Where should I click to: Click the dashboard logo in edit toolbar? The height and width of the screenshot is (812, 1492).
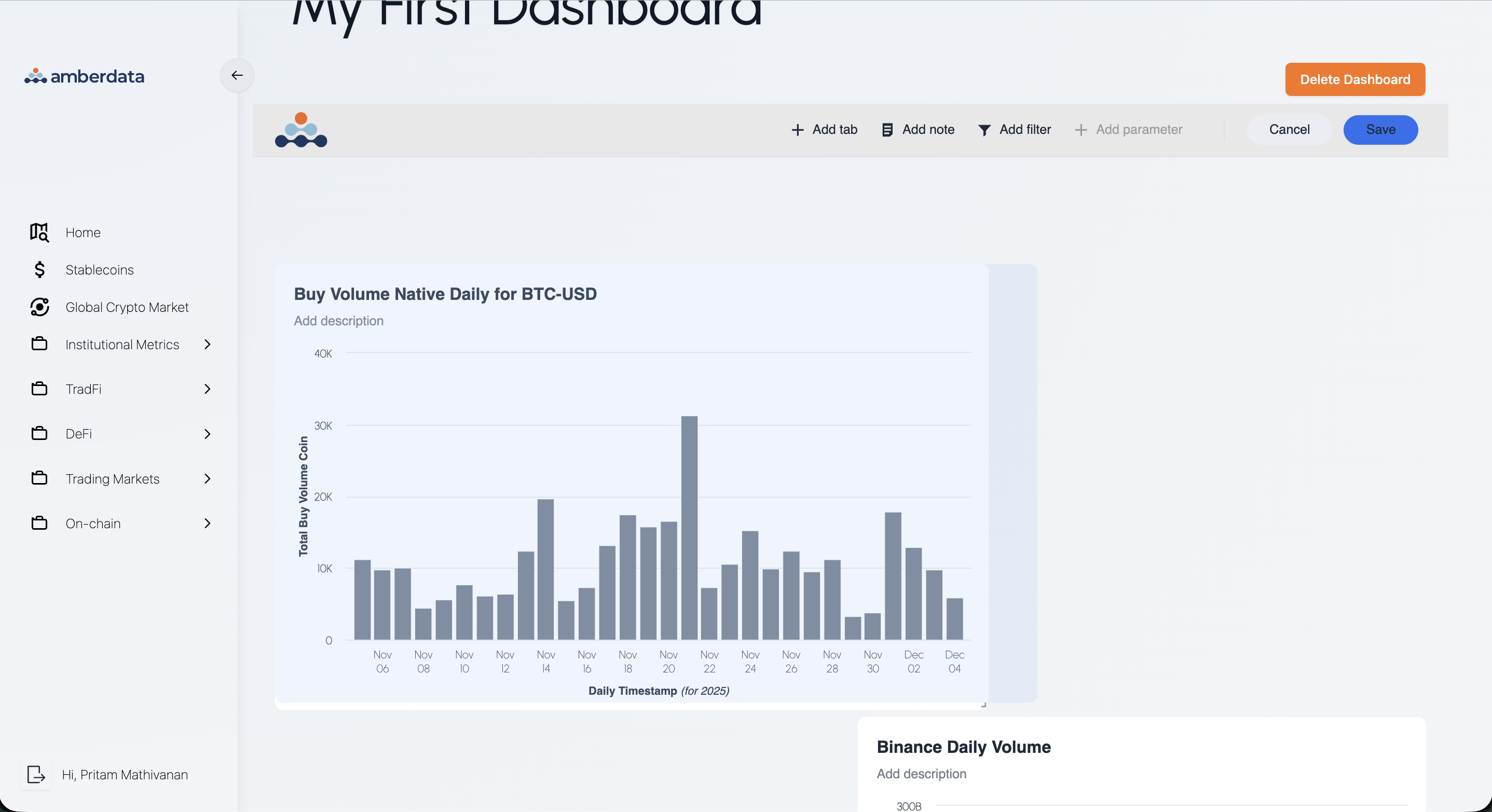300,130
